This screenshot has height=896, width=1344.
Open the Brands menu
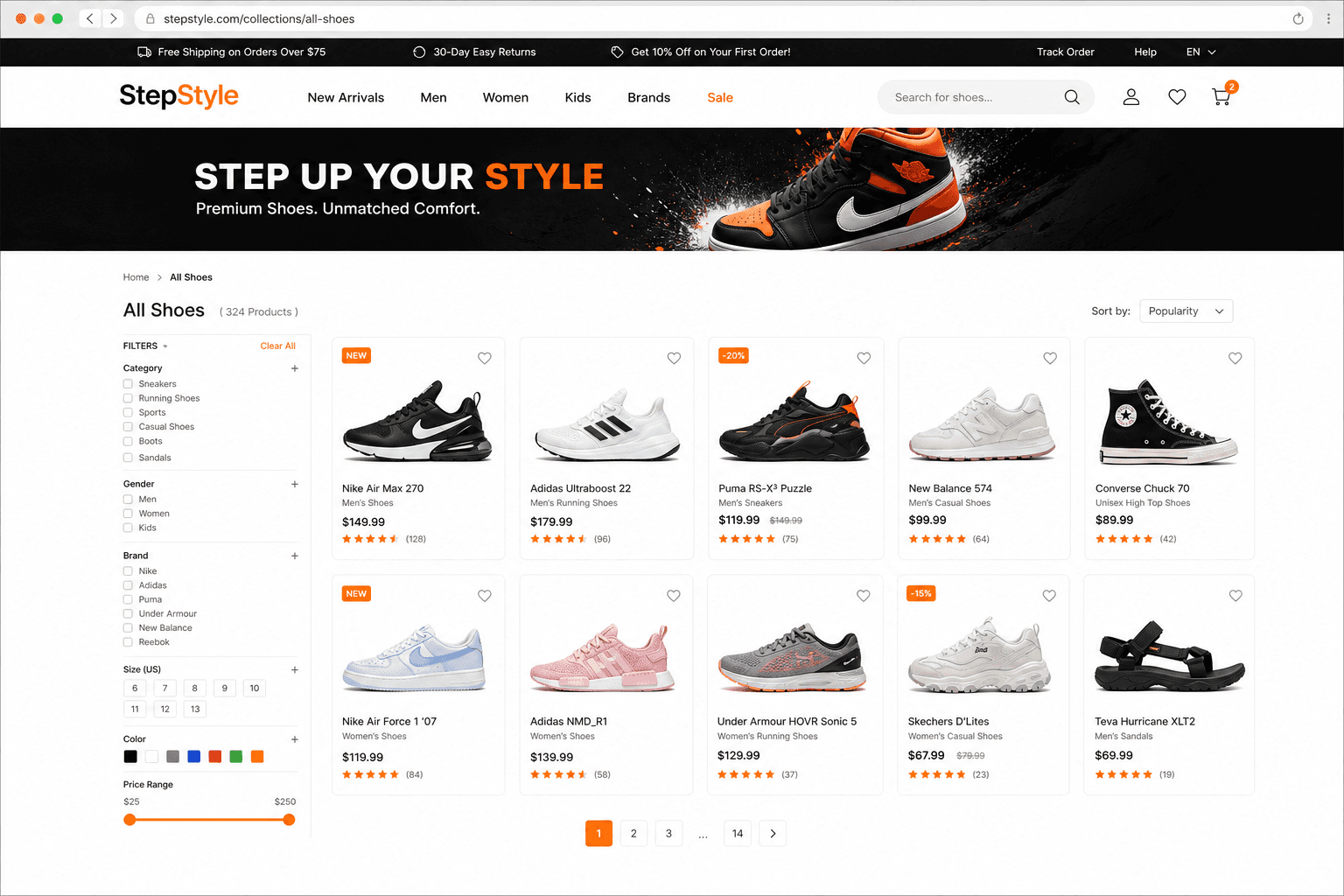pyautogui.click(x=648, y=97)
